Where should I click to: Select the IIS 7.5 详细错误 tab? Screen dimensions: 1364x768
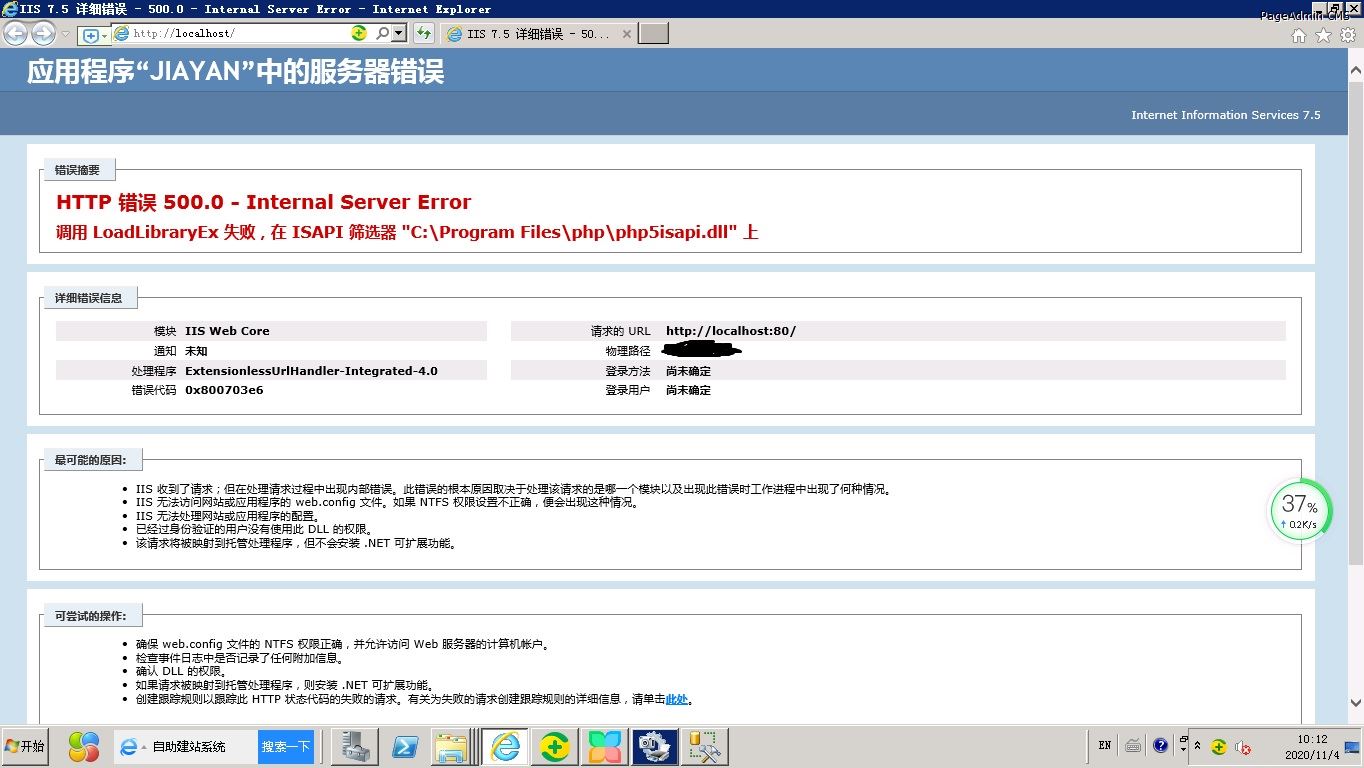(x=538, y=34)
